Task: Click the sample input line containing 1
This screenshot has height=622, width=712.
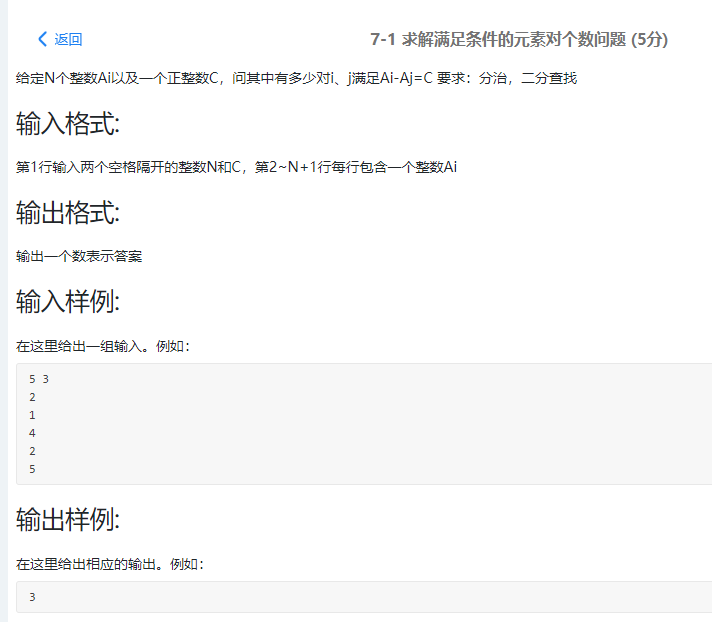Action: click(x=32, y=415)
